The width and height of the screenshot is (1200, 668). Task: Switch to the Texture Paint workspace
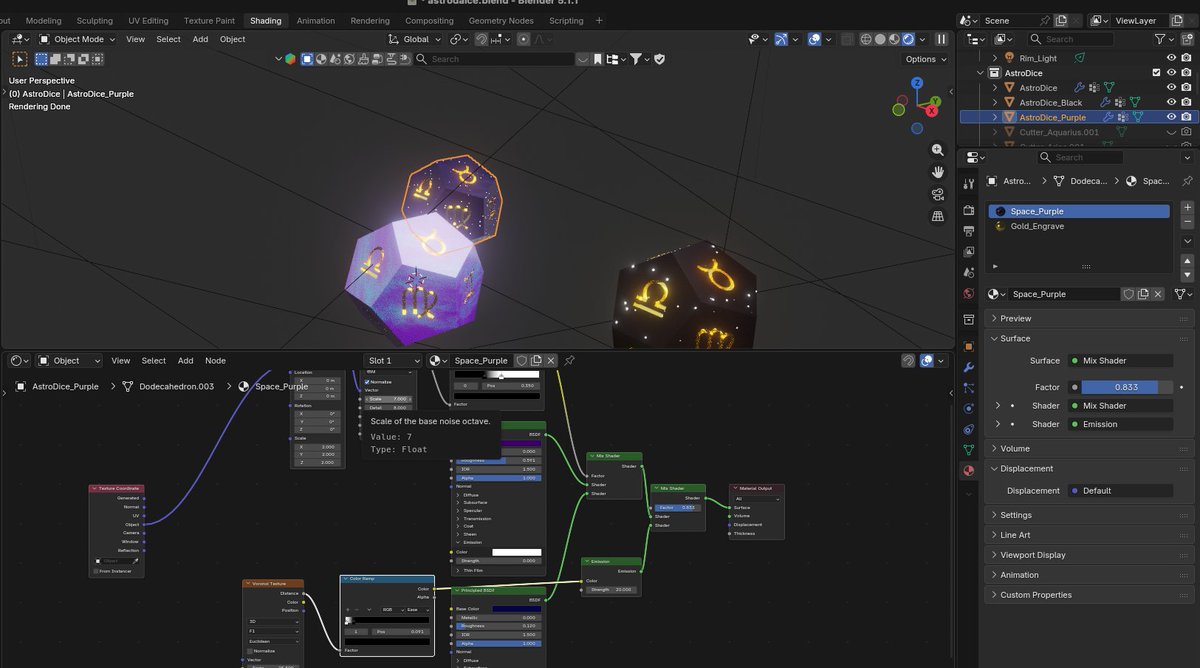[x=209, y=20]
